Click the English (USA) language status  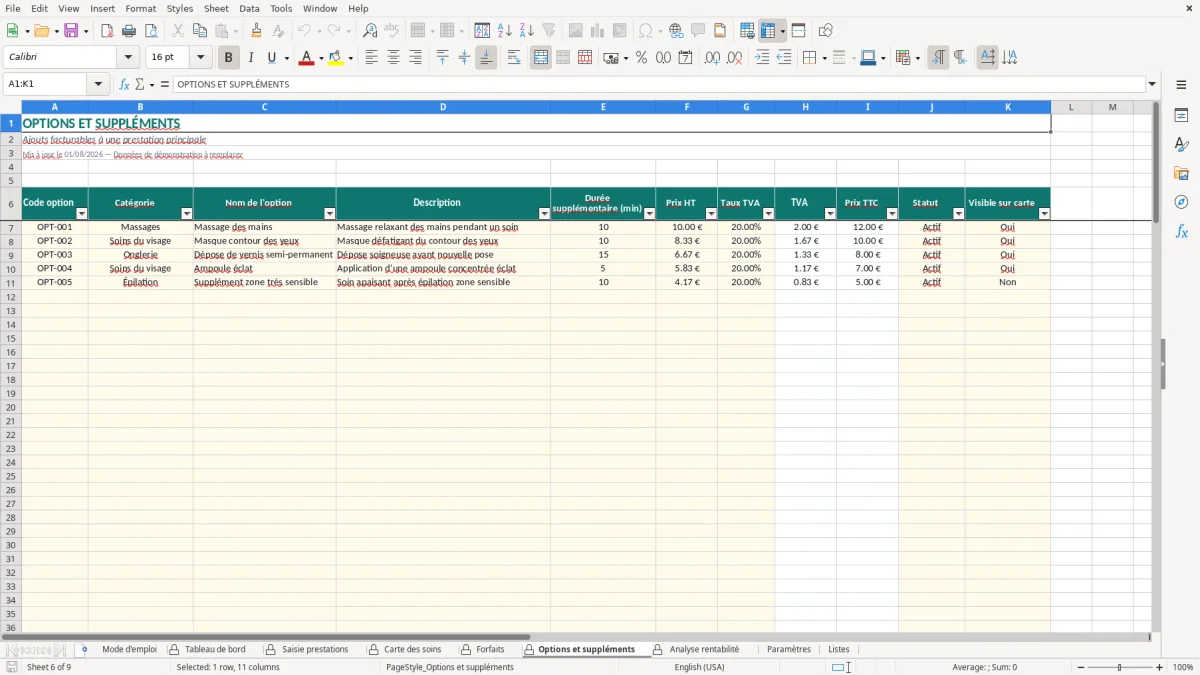pos(700,667)
